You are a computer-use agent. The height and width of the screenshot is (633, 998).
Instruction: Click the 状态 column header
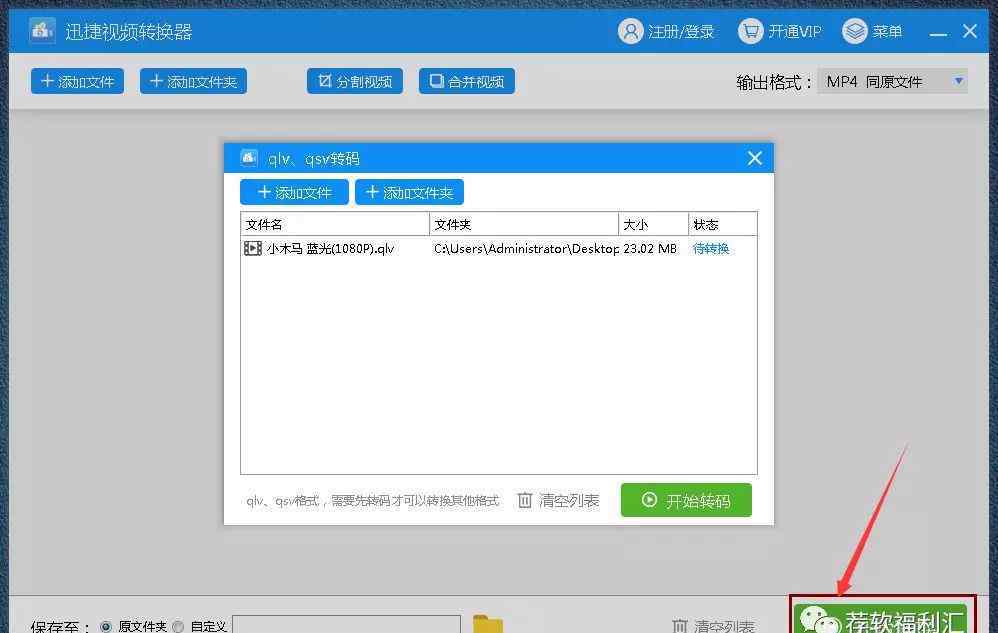tap(722, 224)
